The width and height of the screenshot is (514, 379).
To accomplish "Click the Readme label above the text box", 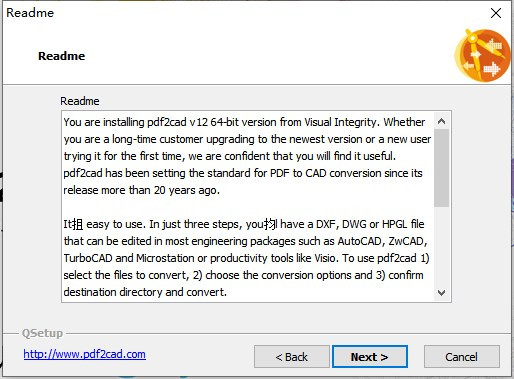I will click(x=80, y=101).
